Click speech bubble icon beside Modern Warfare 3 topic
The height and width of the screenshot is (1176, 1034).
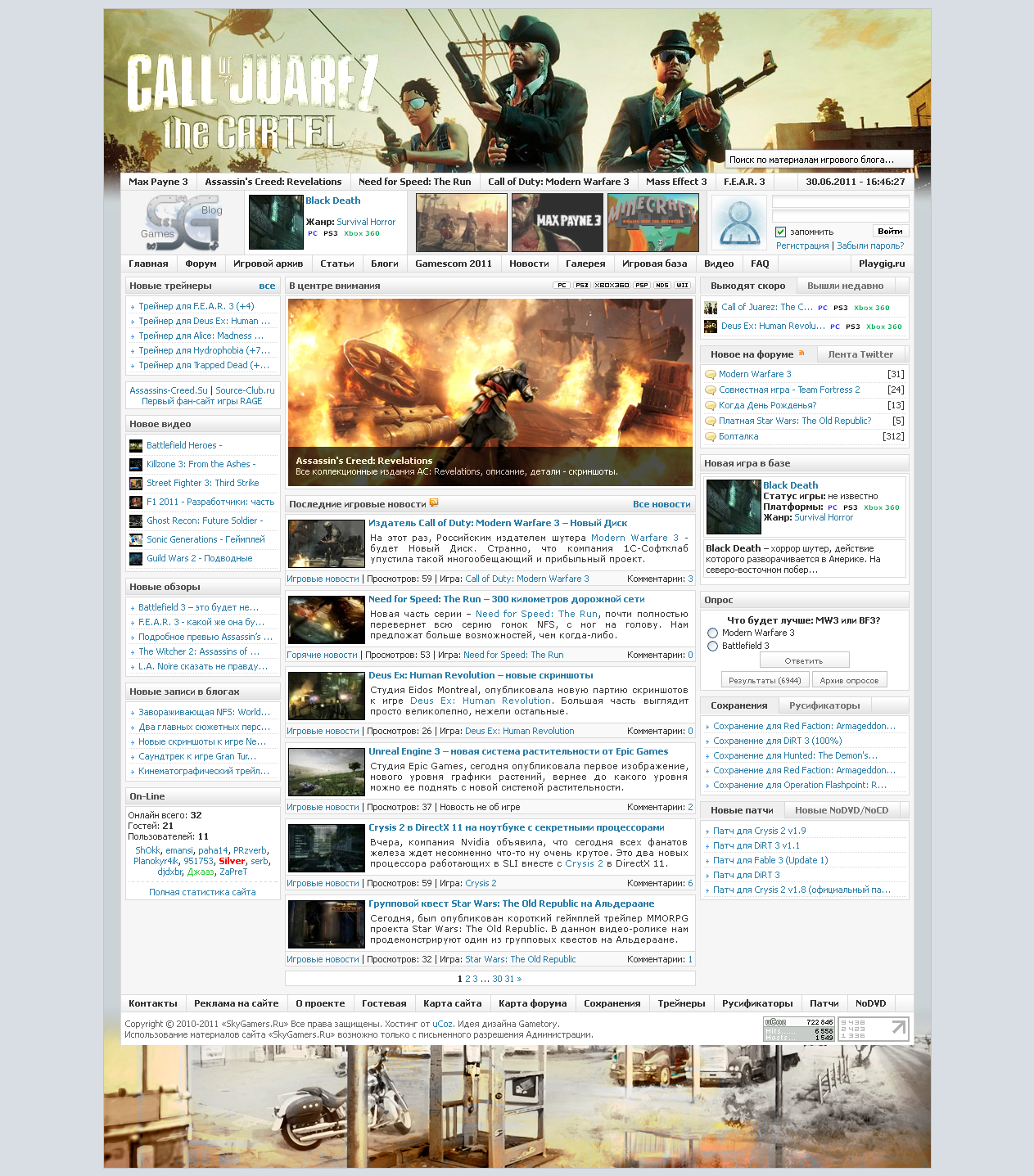pyautogui.click(x=711, y=375)
